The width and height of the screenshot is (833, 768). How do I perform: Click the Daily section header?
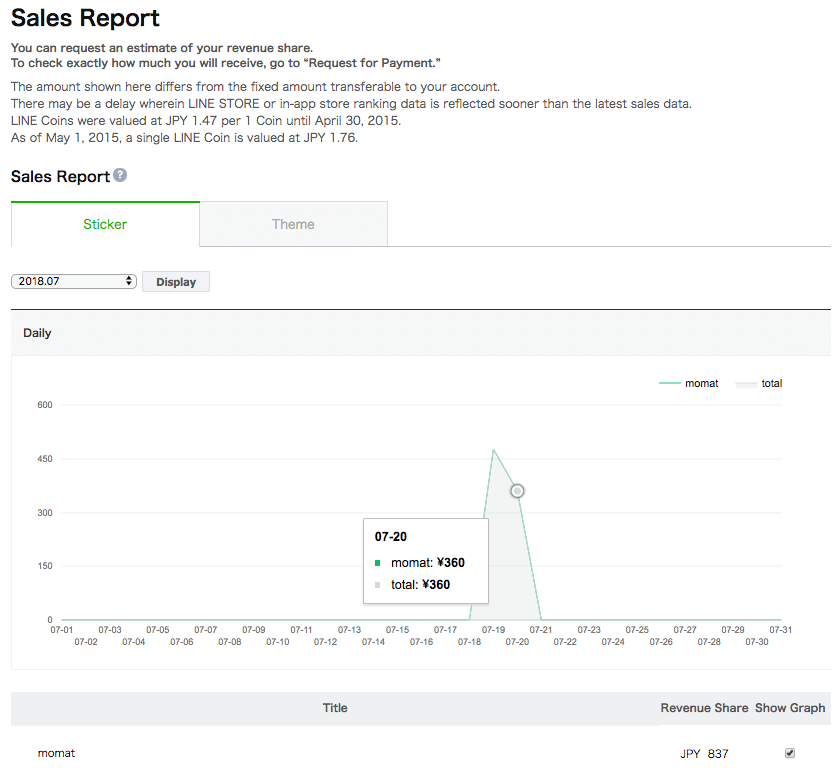pos(37,333)
